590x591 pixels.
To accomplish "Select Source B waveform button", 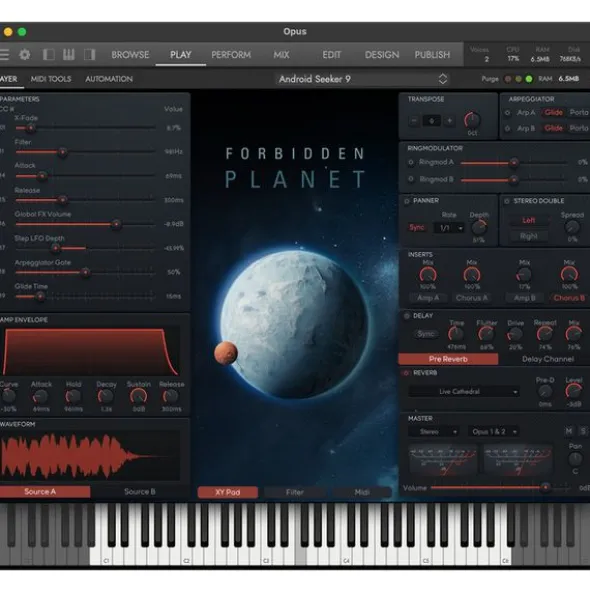I will [x=140, y=492].
